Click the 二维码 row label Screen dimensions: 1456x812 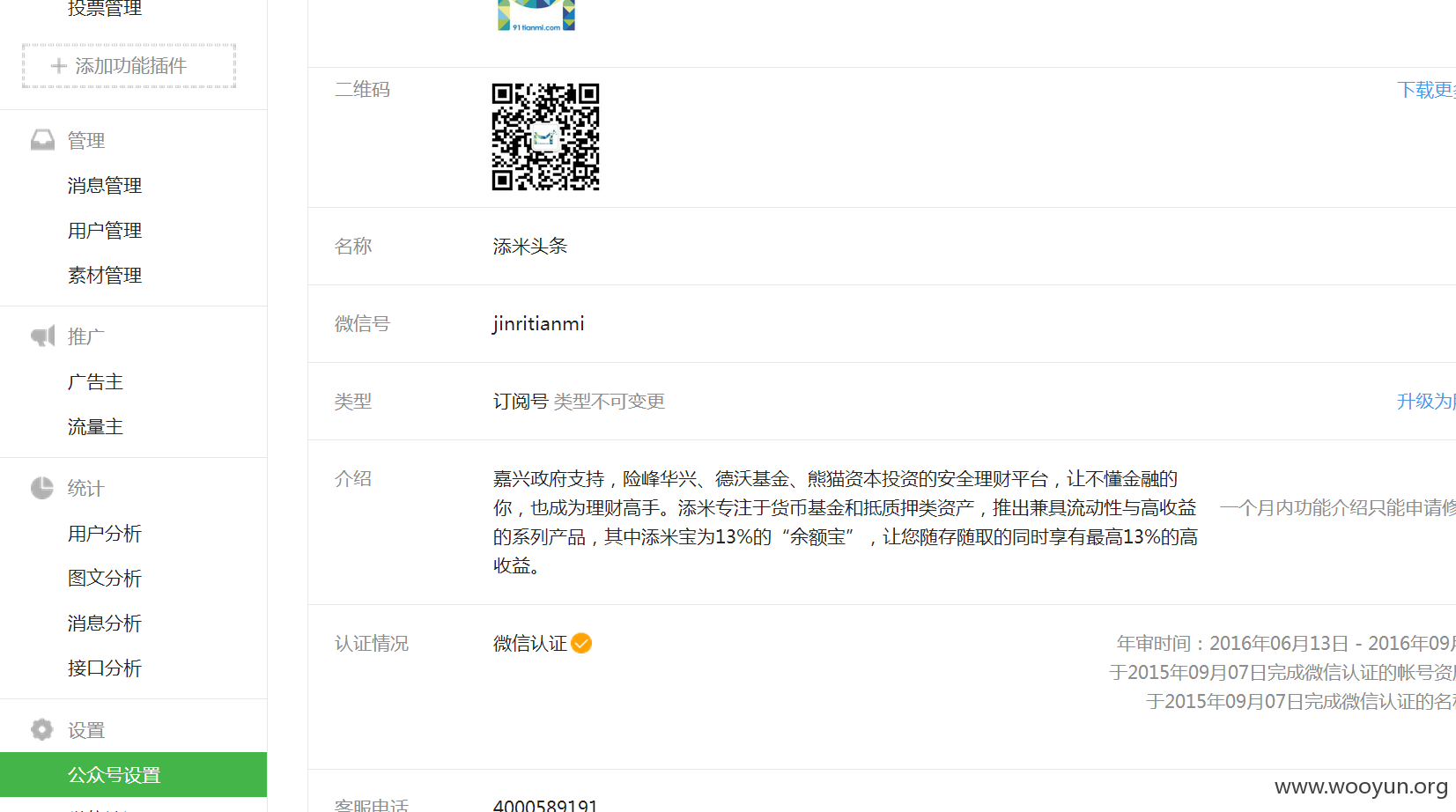(x=362, y=90)
